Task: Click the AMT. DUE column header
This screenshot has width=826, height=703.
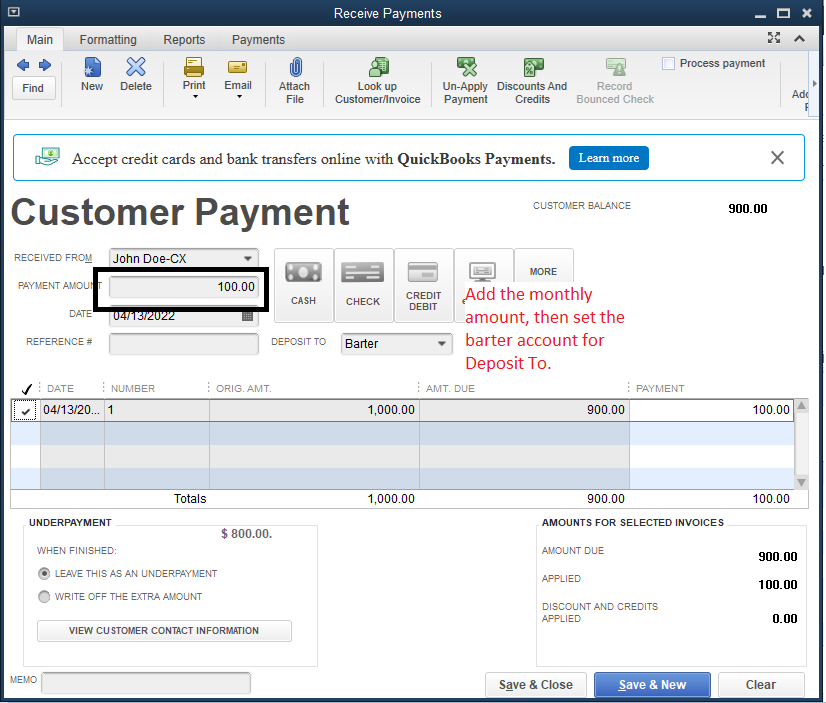Action: (x=450, y=389)
